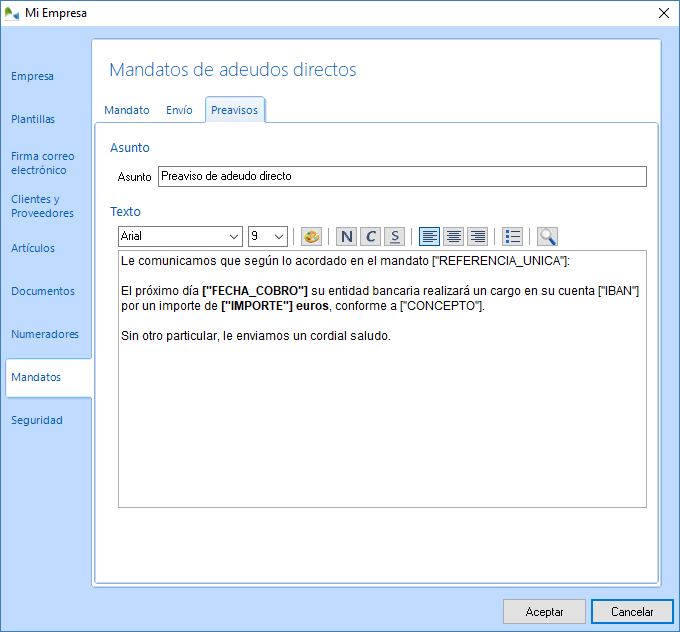Click in the Asunto input field
This screenshot has width=680, height=632.
click(x=402, y=177)
